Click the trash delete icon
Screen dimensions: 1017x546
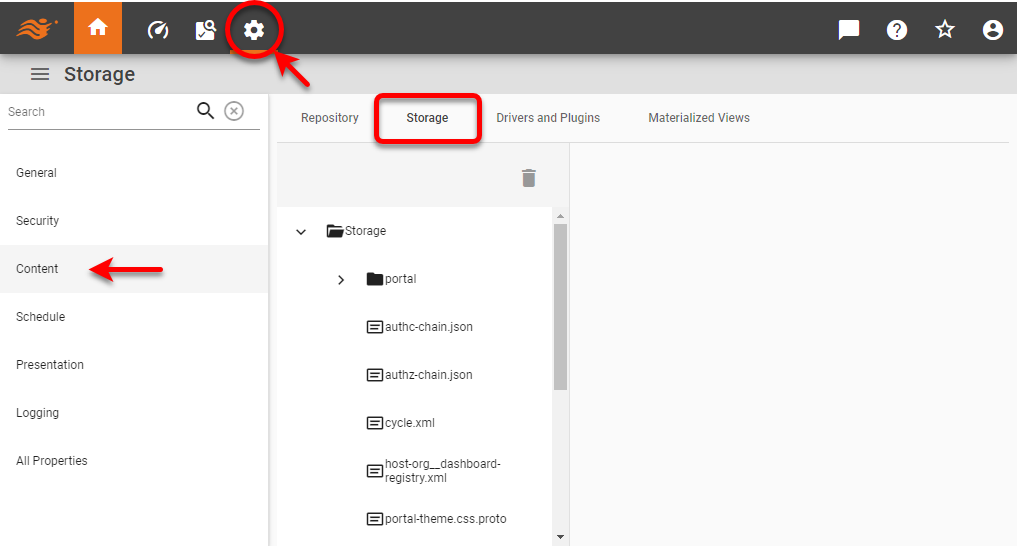coord(529,178)
